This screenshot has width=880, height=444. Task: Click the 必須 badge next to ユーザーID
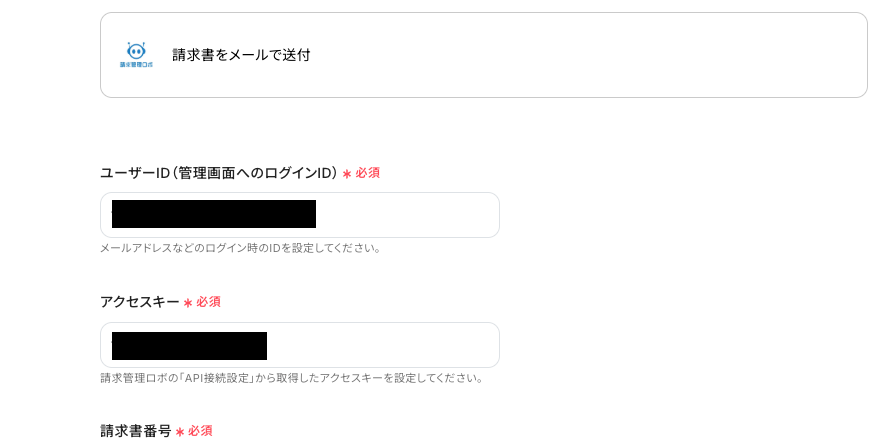(368, 173)
